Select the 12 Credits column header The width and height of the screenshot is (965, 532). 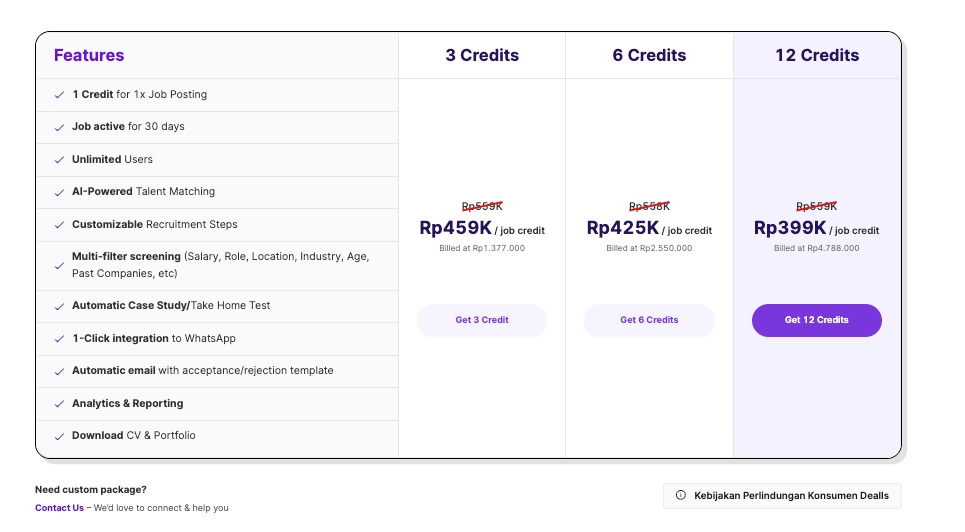[x=817, y=56]
